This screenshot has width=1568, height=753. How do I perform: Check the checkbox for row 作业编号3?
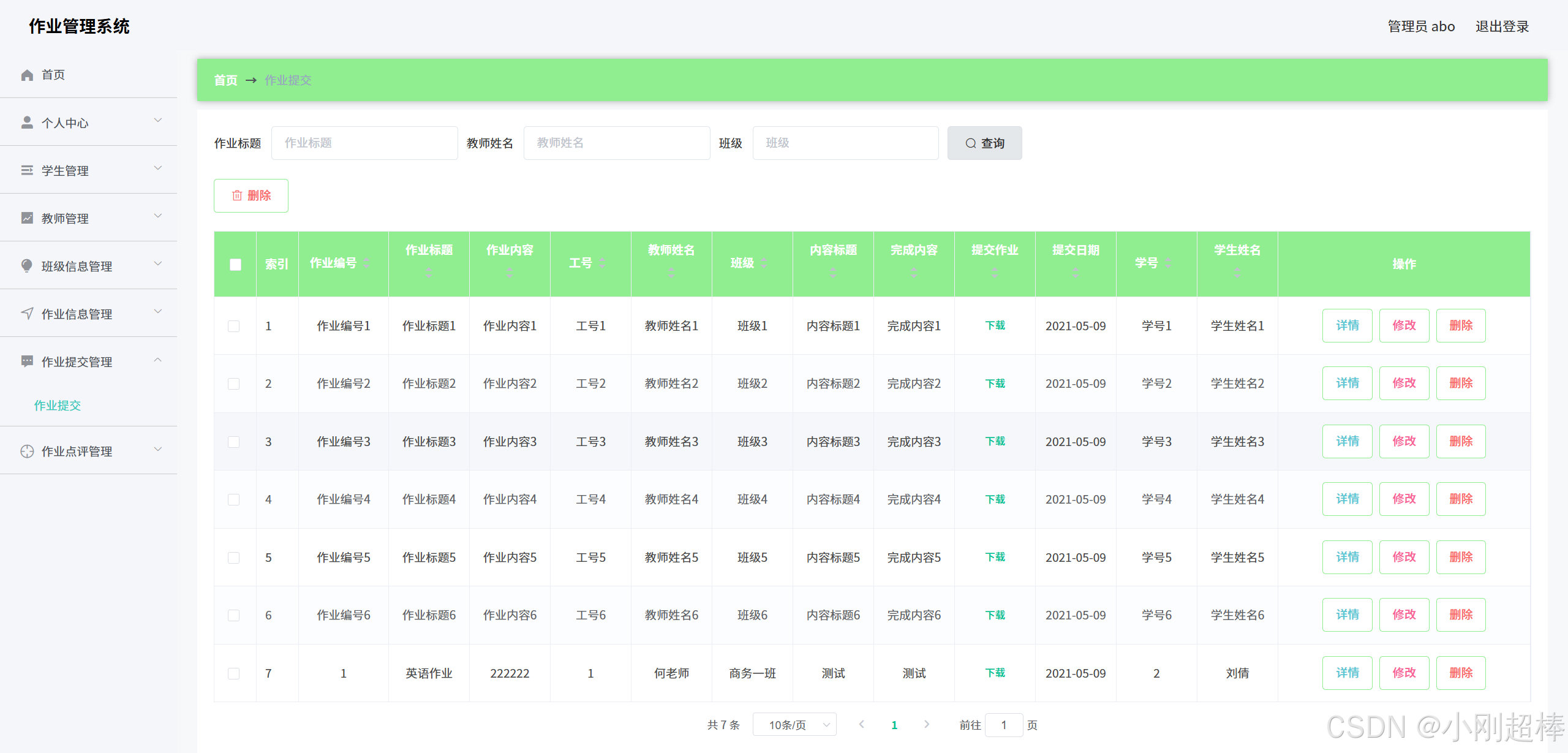[x=233, y=442]
